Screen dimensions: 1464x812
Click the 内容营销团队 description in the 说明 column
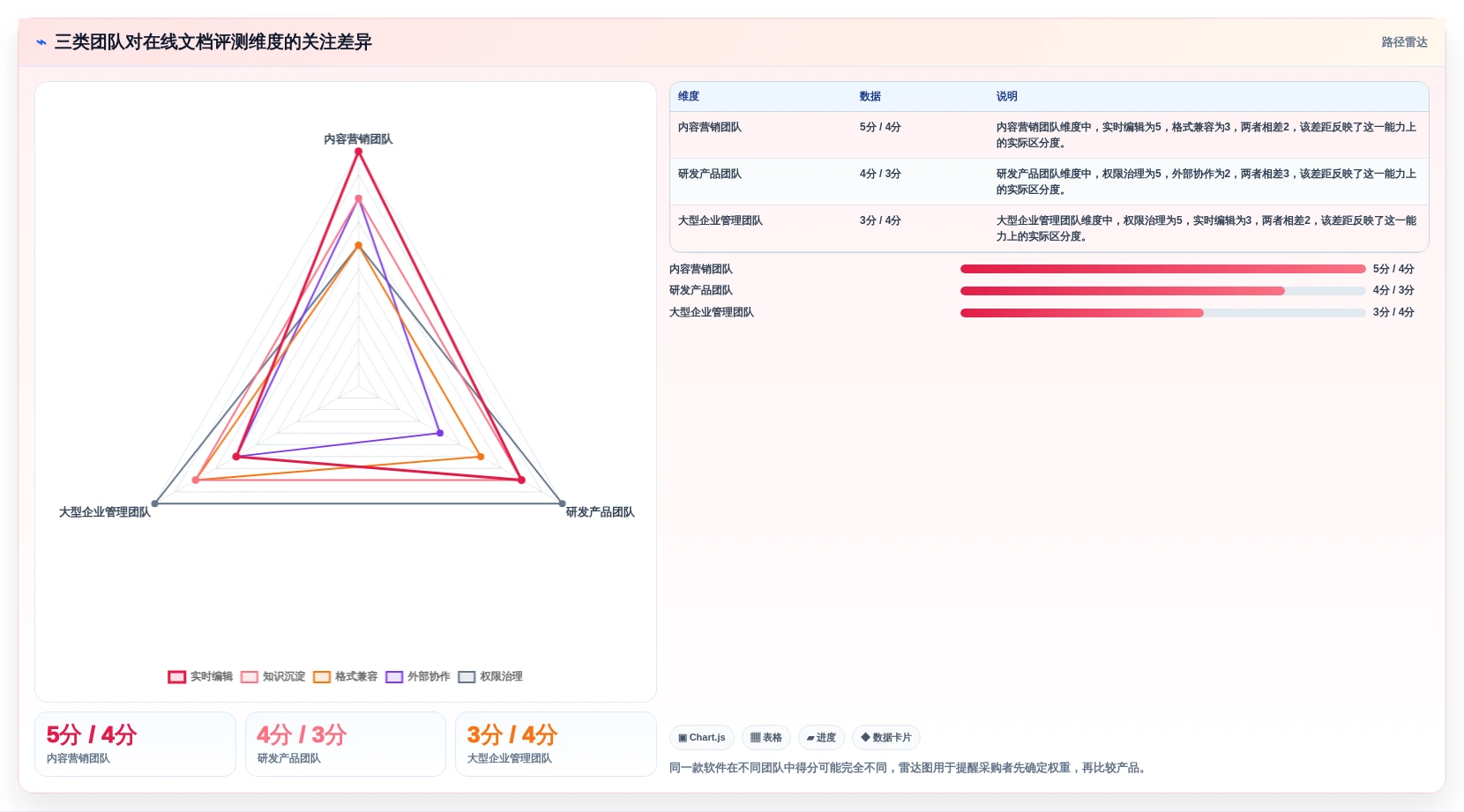tap(1206, 135)
